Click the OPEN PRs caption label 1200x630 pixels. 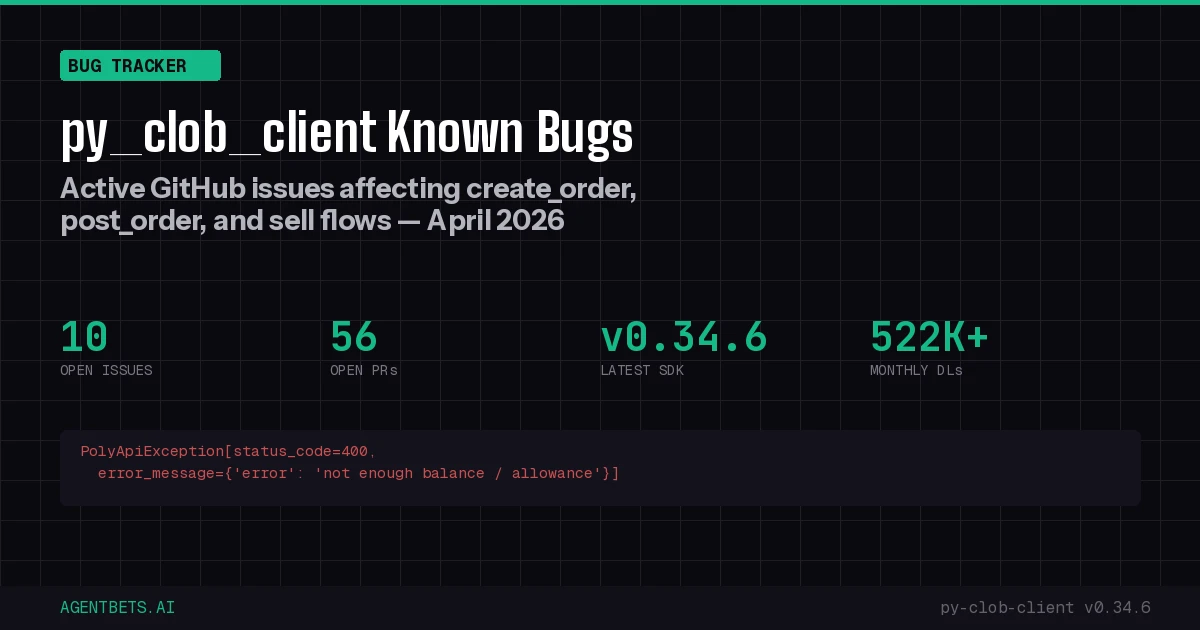point(364,370)
